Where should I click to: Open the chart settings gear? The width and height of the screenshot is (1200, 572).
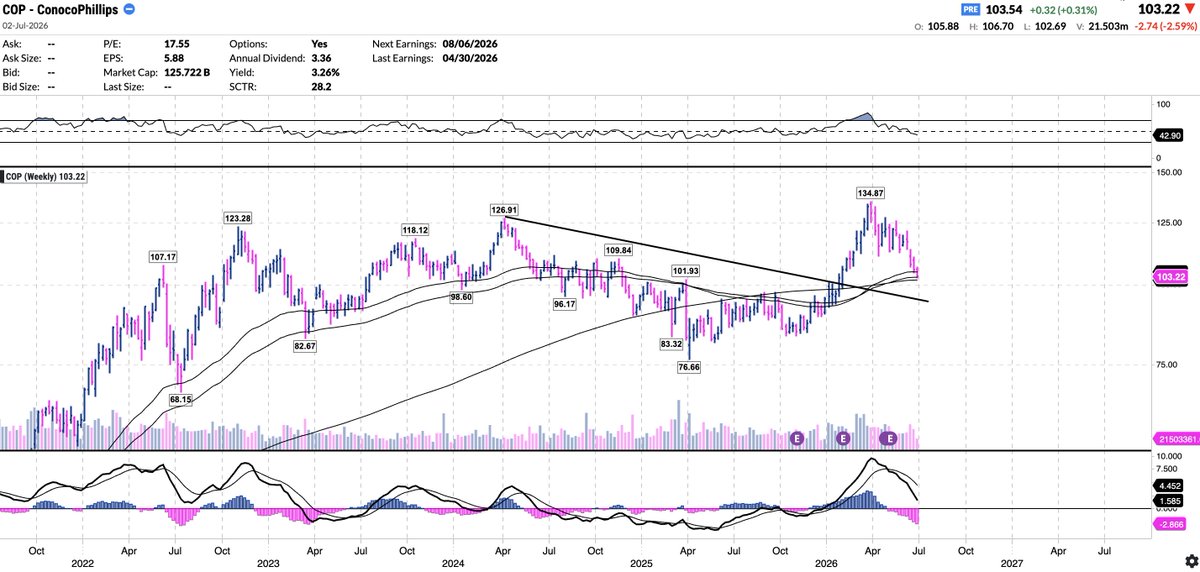point(1191,560)
